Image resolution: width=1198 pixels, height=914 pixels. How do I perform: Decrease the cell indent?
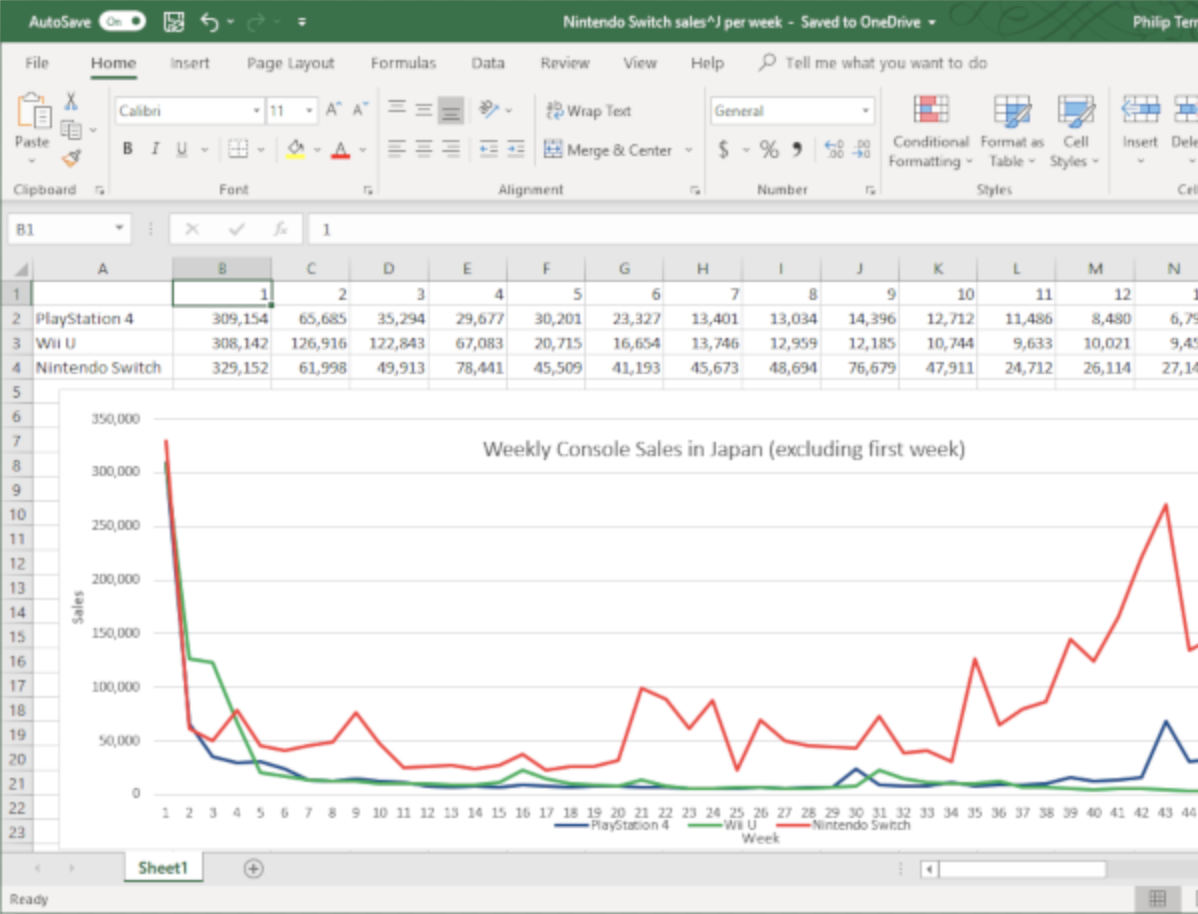(x=488, y=148)
